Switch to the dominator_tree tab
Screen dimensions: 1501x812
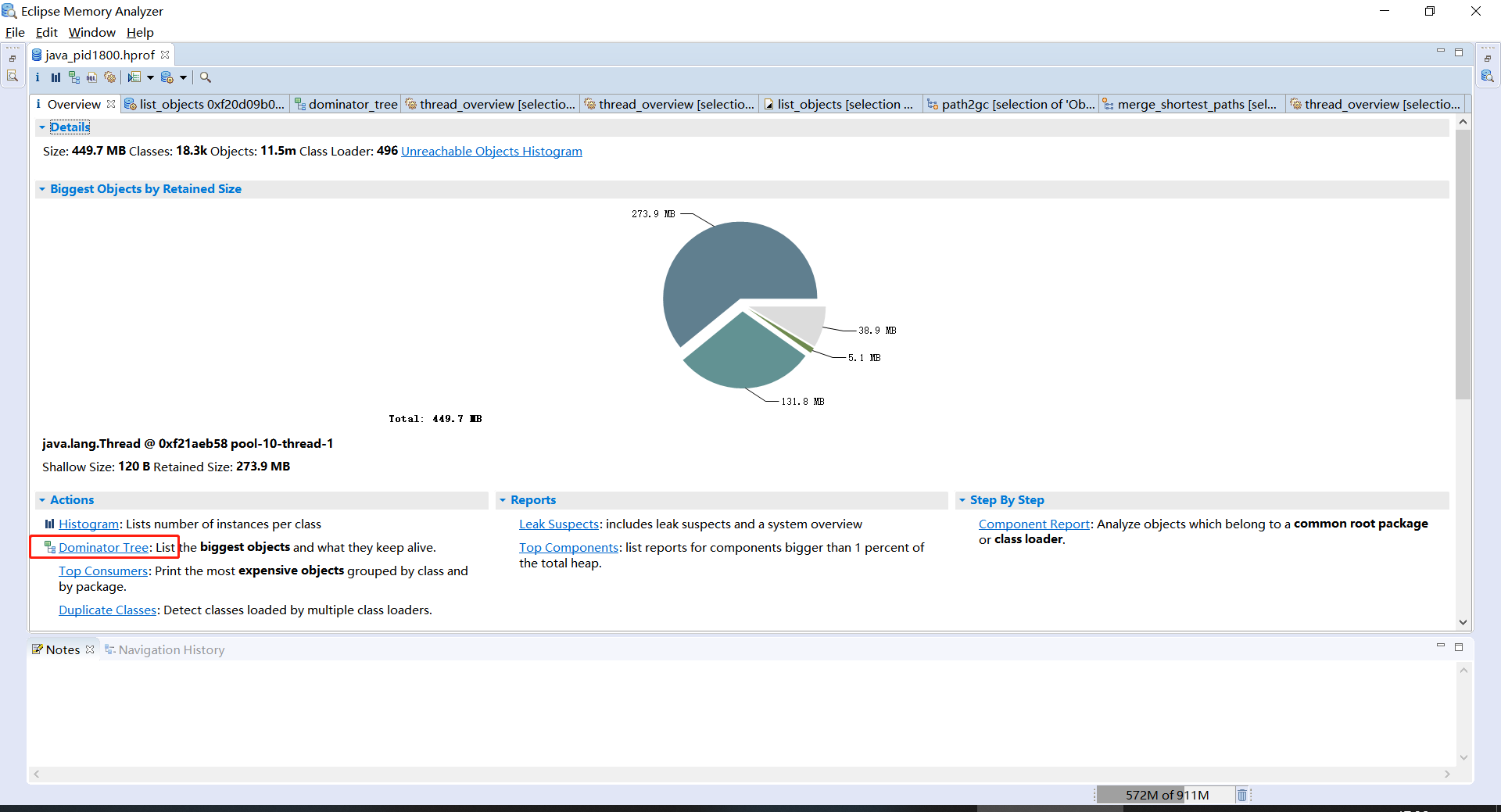(346, 104)
